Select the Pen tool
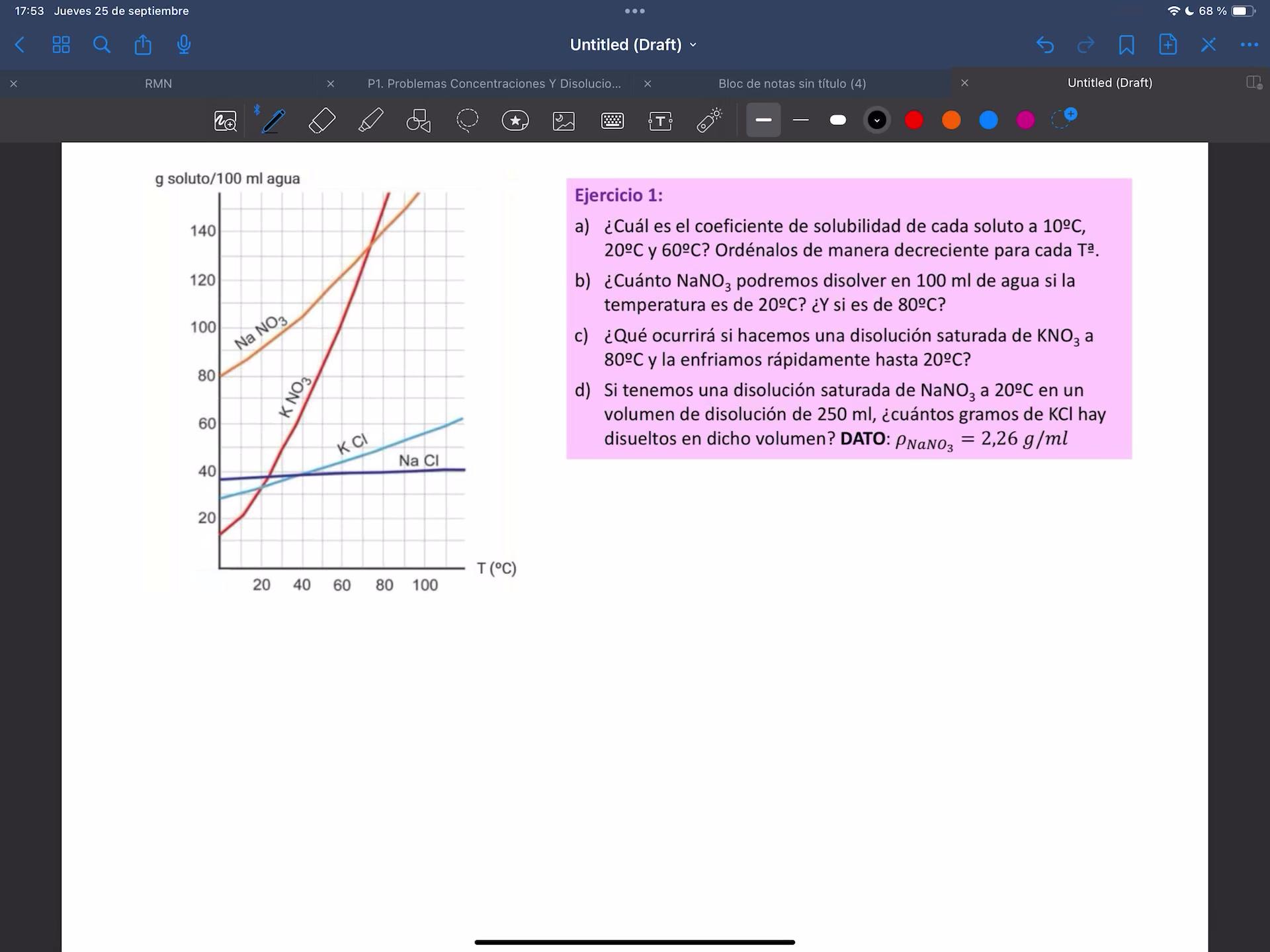The height and width of the screenshot is (952, 1270). coord(273,120)
